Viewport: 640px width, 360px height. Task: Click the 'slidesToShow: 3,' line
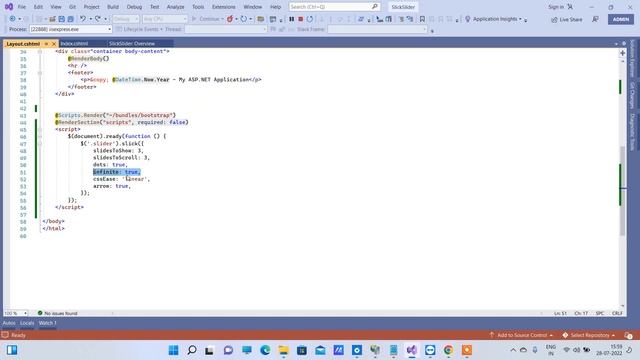coord(118,151)
